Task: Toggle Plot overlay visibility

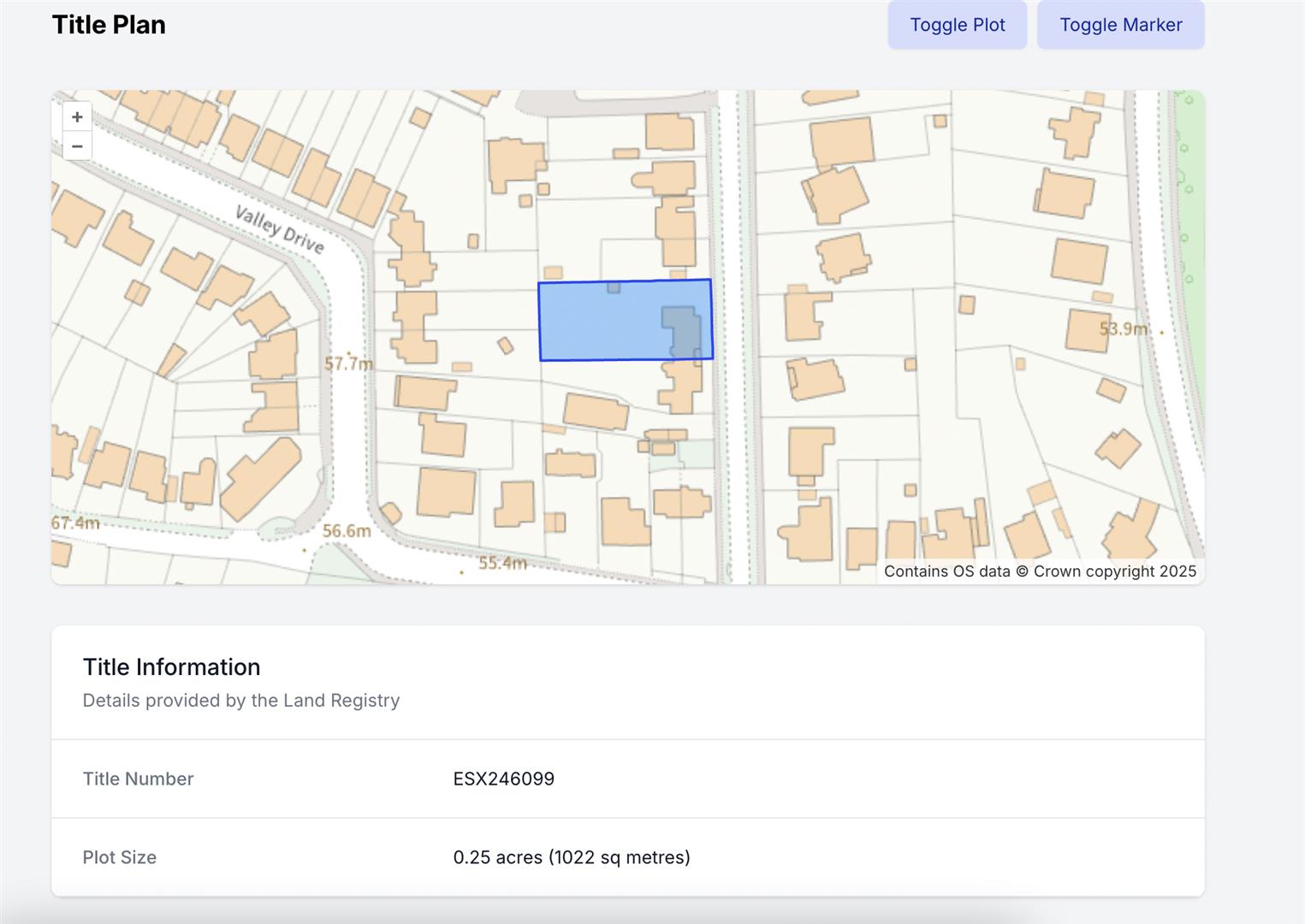Action: pos(957,25)
